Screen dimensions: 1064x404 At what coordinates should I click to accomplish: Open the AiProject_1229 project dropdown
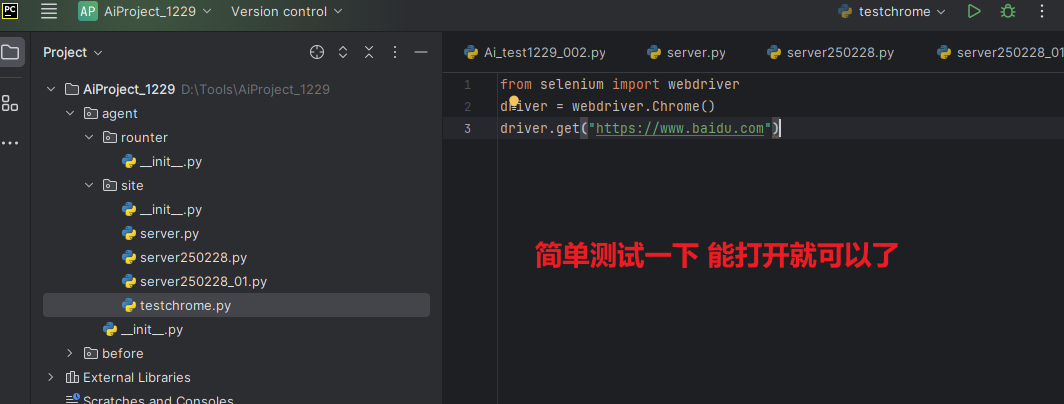click(x=145, y=12)
